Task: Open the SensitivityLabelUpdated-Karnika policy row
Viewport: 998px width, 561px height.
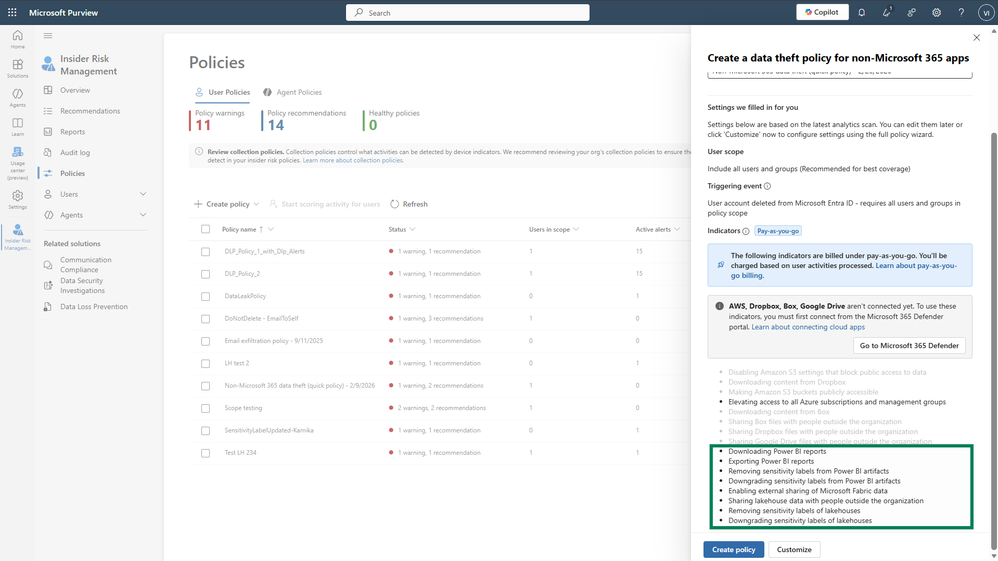Action: pyautogui.click(x=269, y=430)
